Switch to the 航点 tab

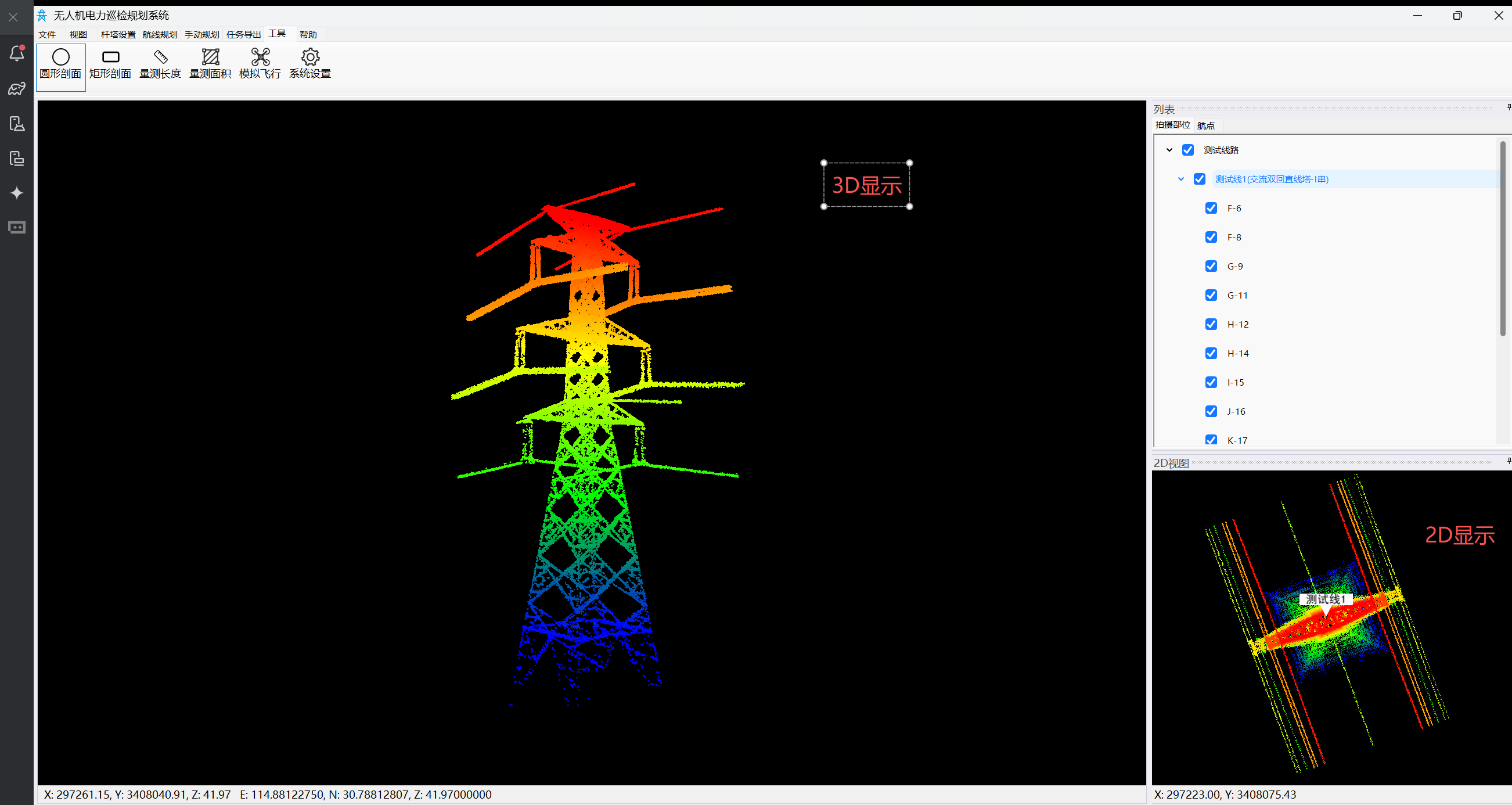1205,125
